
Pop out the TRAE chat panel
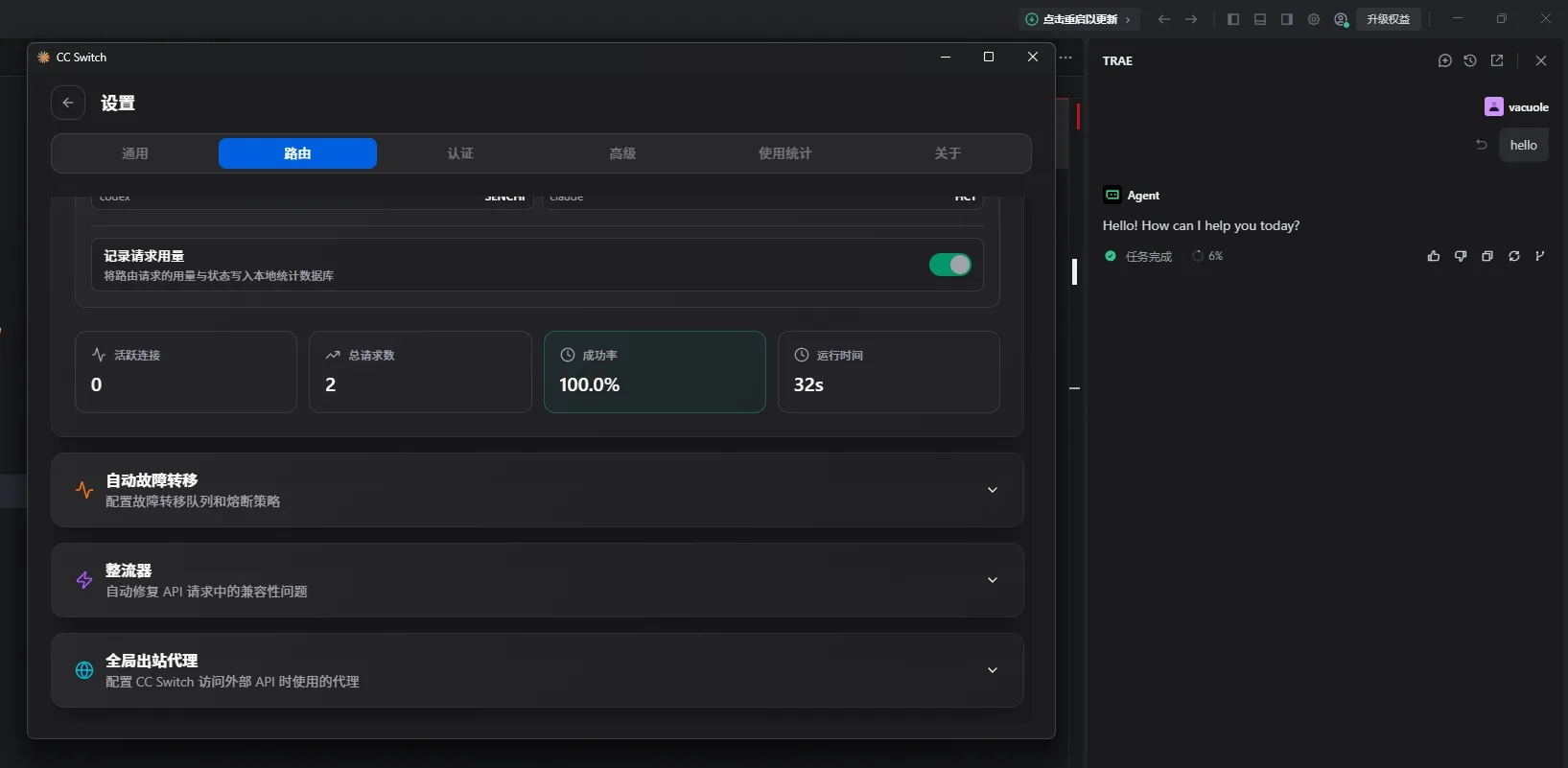pos(1497,60)
